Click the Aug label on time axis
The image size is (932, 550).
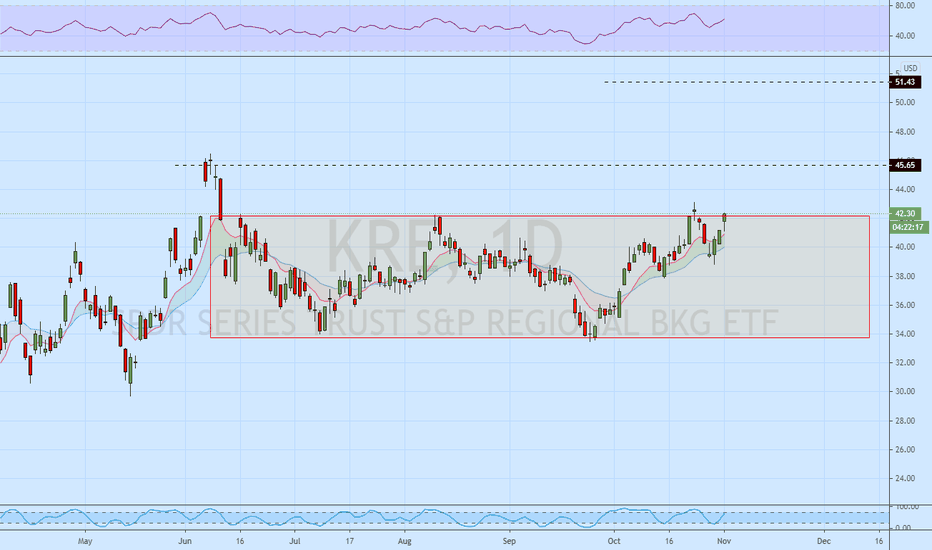(405, 541)
